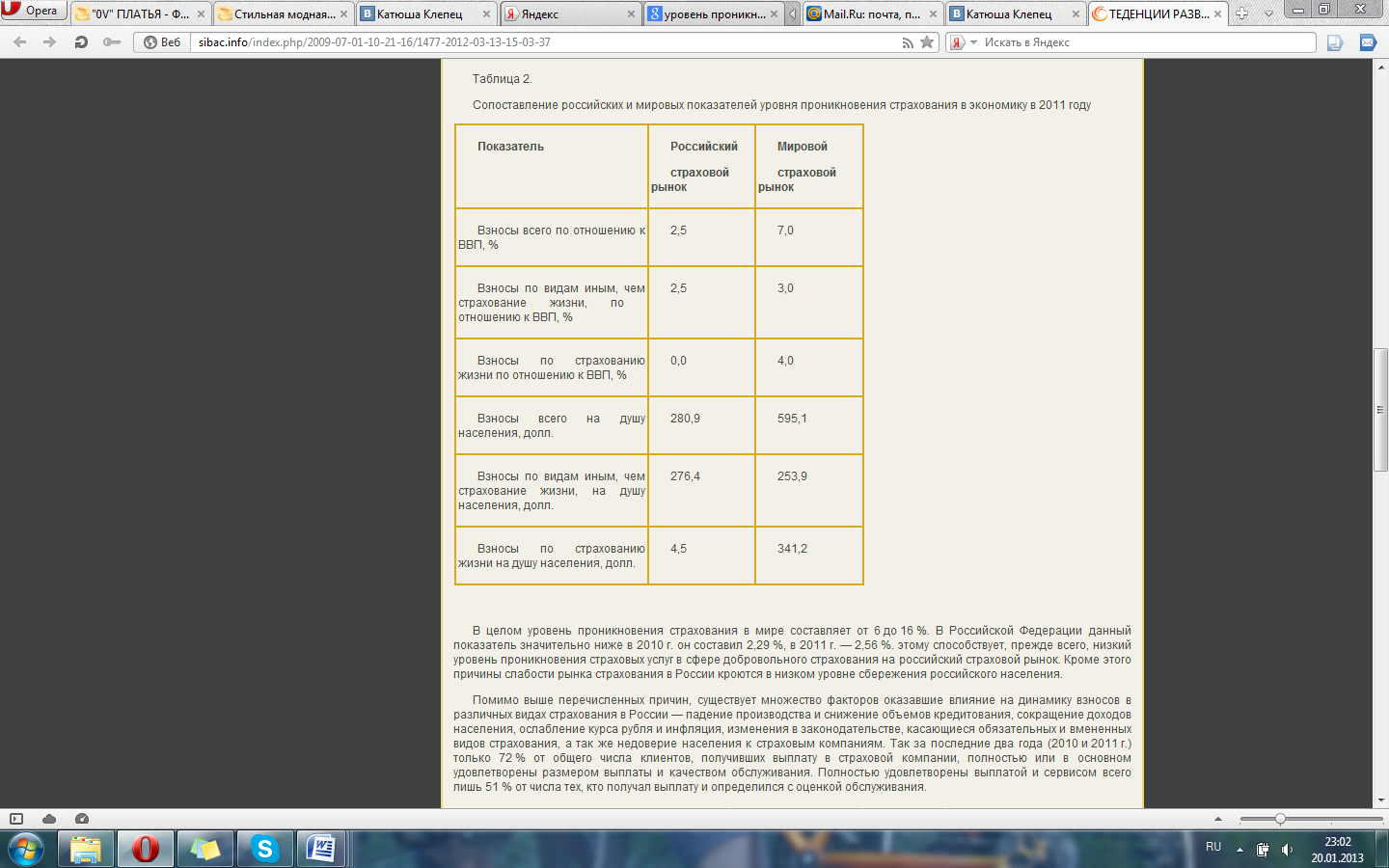
Task: Open Microsoft Word from taskbar
Action: tap(320, 849)
